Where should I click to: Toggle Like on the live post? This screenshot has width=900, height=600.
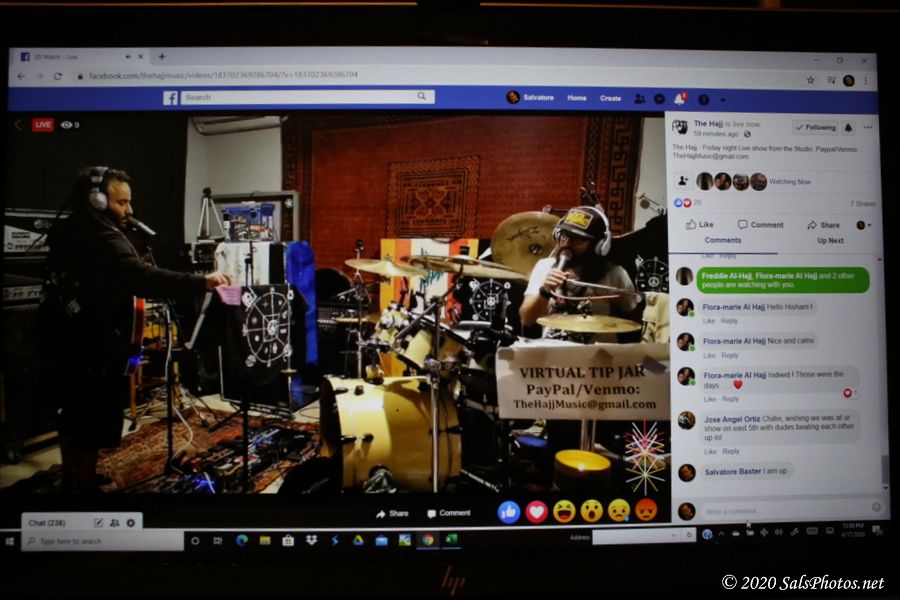pos(700,225)
